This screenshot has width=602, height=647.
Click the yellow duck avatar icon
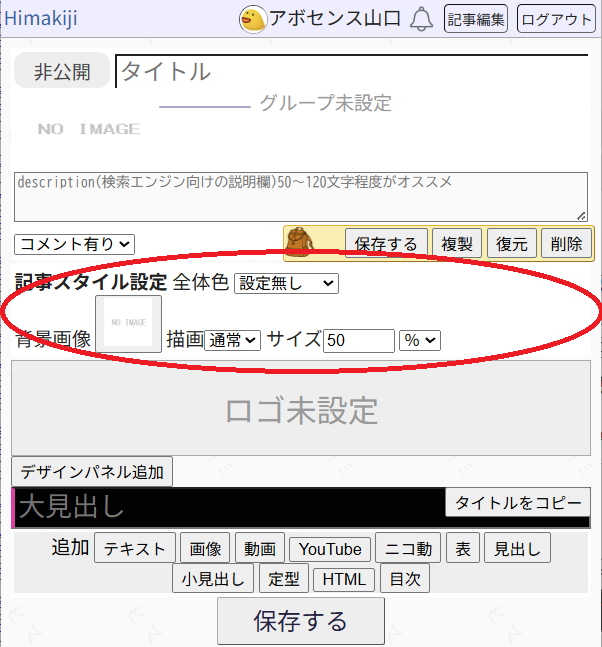click(x=253, y=18)
